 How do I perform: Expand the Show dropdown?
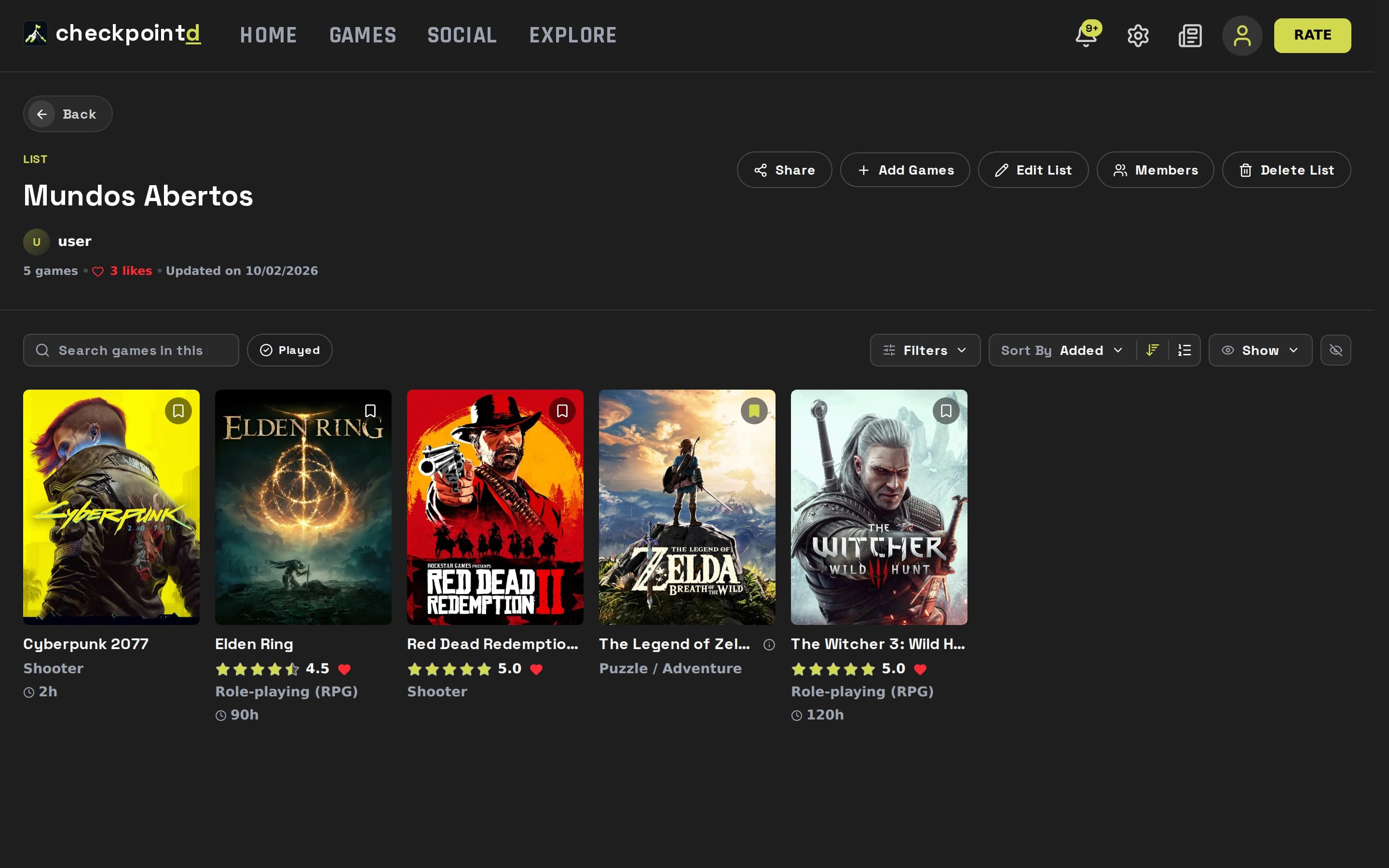click(x=1260, y=350)
